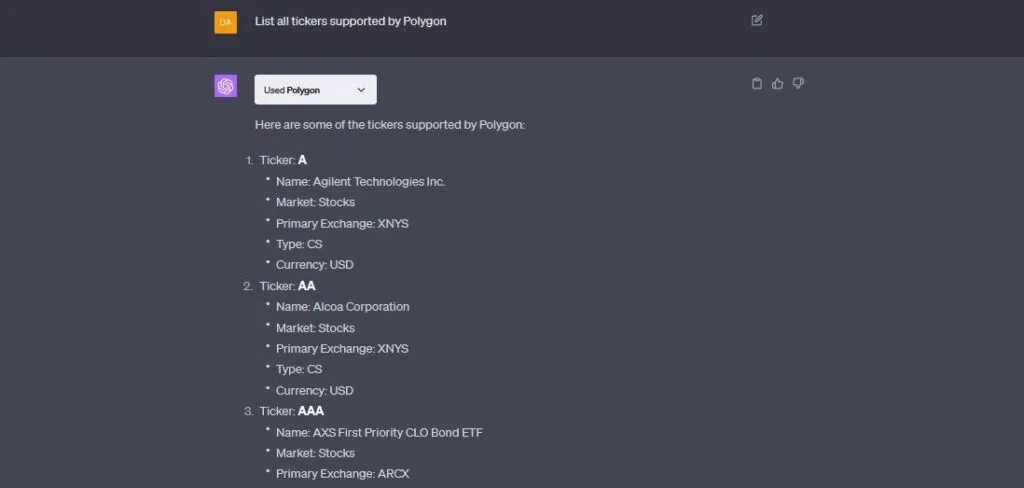Click the edit message pencil icon
The width and height of the screenshot is (1024, 488).
pos(757,20)
